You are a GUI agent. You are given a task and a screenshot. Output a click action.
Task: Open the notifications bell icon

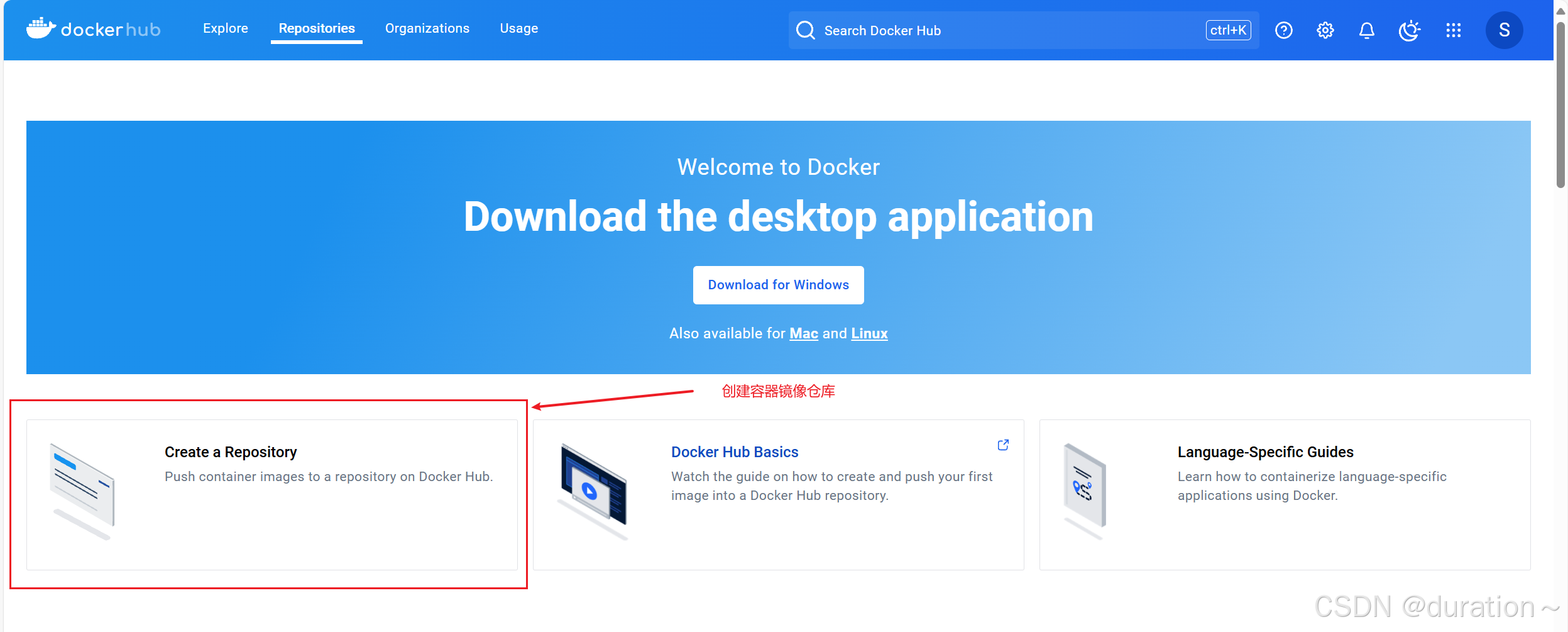point(1366,30)
